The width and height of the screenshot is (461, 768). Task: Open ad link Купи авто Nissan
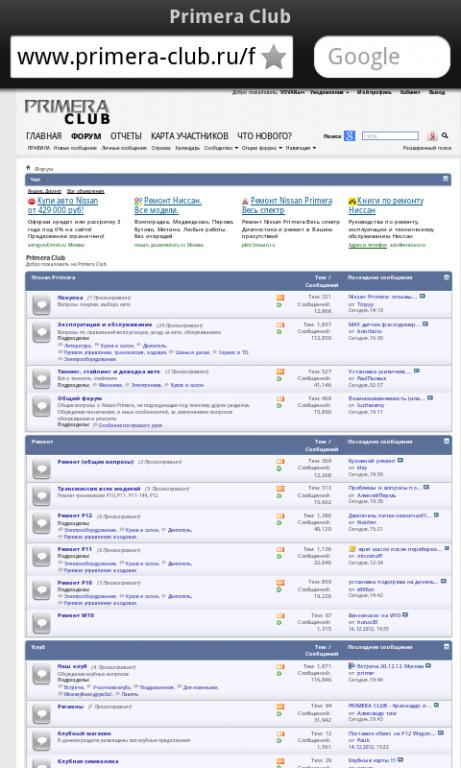pyautogui.click(x=63, y=205)
